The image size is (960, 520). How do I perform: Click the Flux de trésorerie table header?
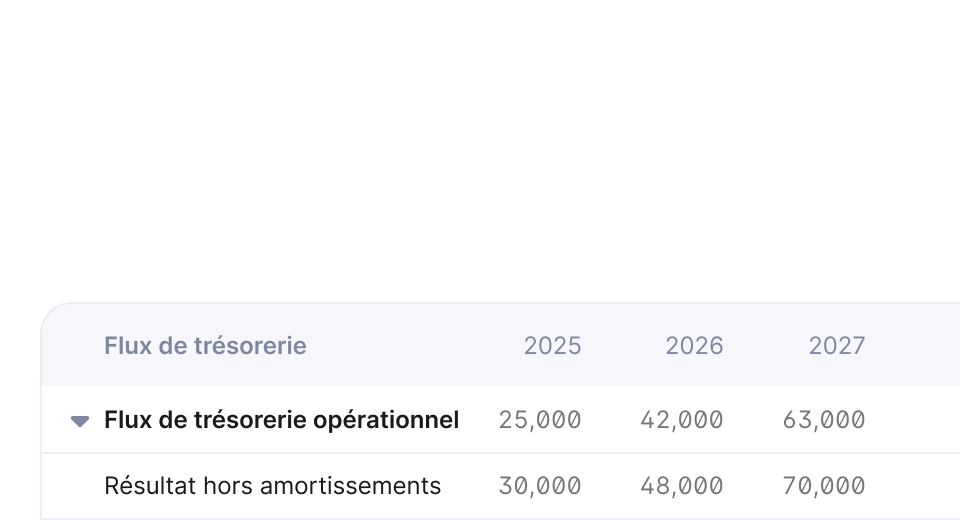point(205,346)
